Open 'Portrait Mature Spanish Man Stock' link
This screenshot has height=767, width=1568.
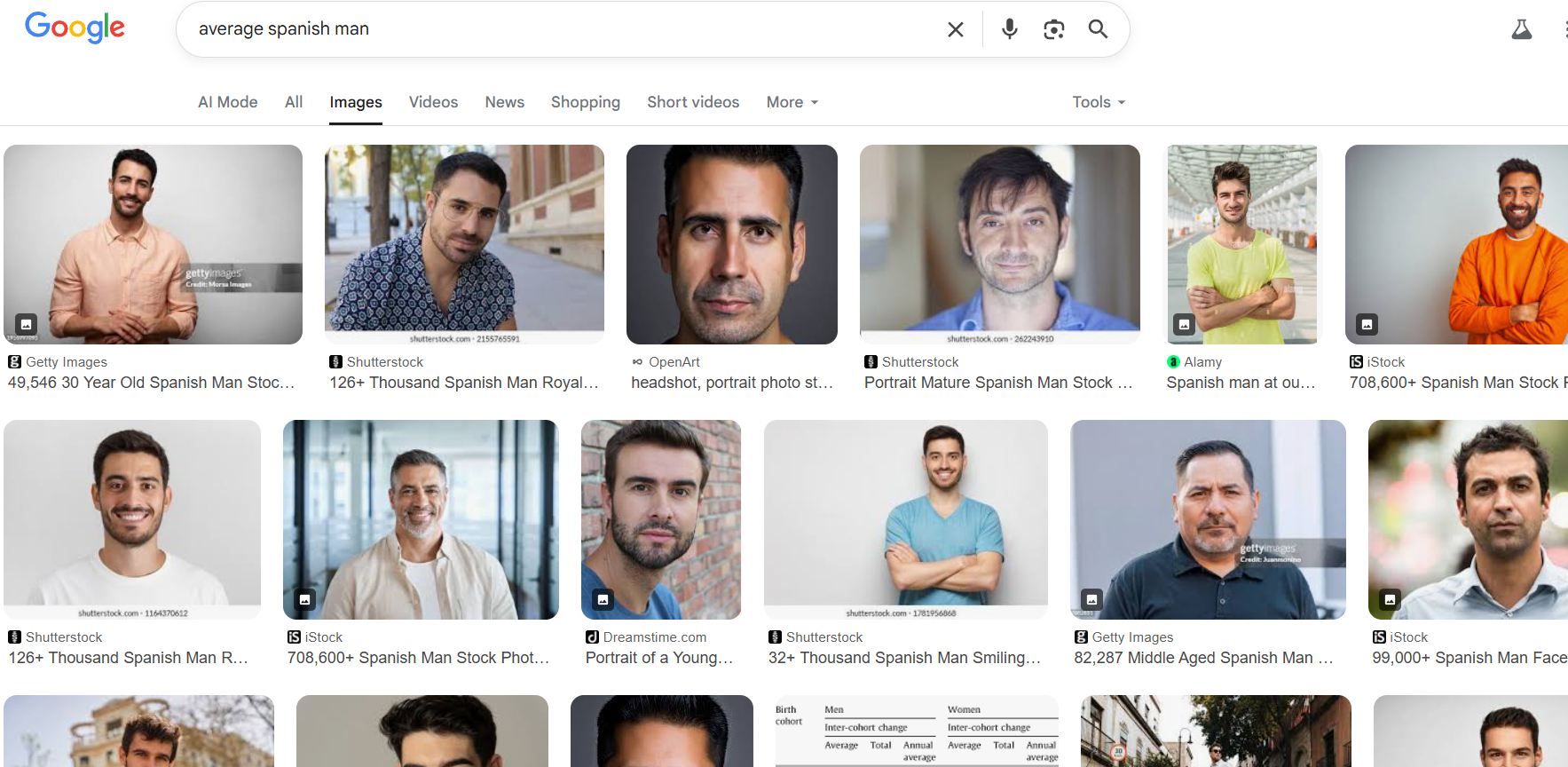point(998,383)
